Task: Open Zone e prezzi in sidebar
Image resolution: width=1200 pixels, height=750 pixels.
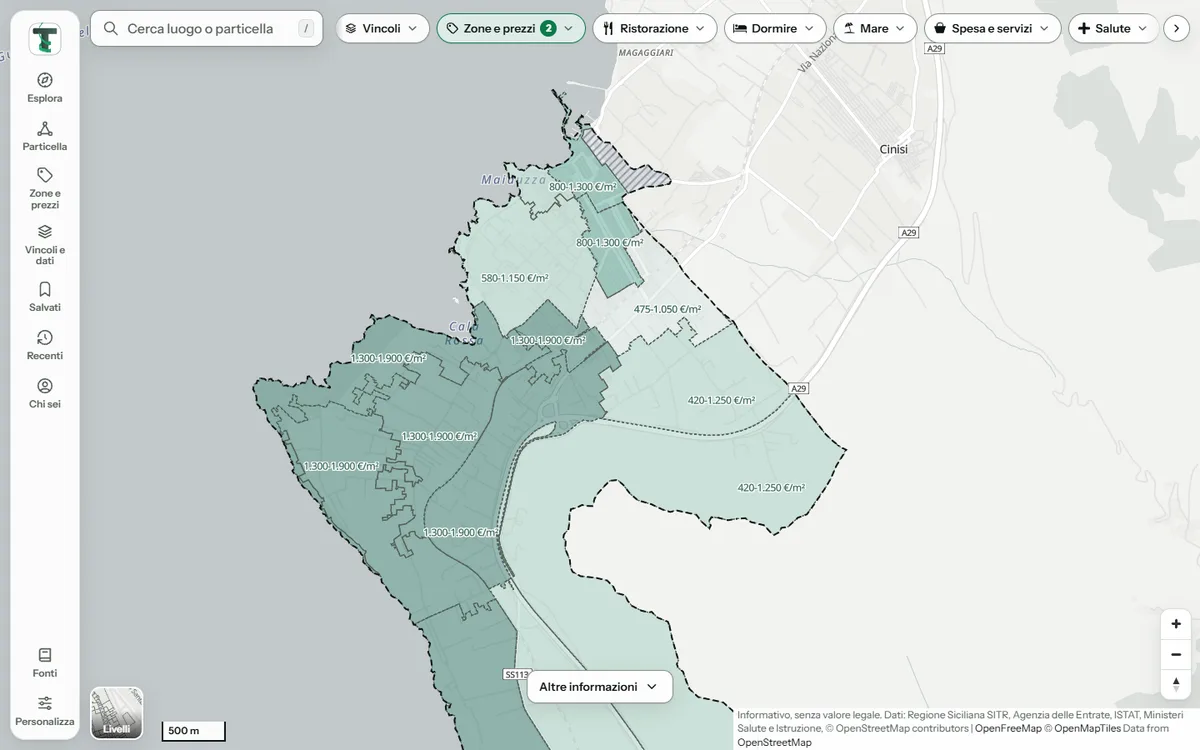Action: point(45,188)
